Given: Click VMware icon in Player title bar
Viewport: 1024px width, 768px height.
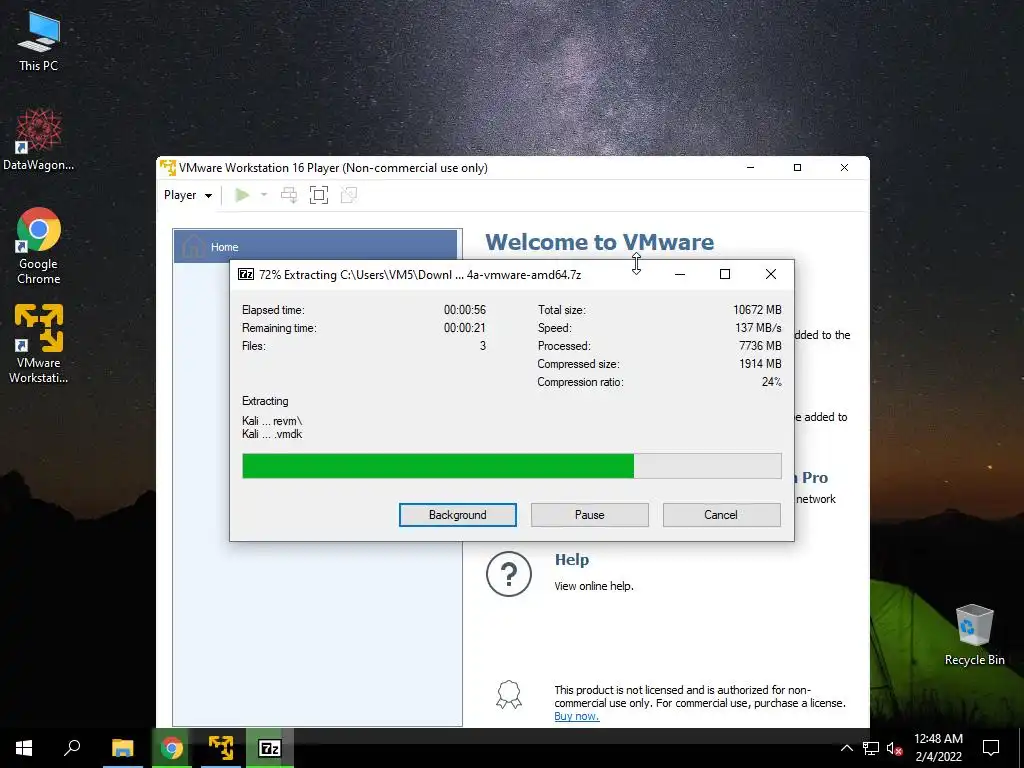Looking at the screenshot, I should coord(168,168).
